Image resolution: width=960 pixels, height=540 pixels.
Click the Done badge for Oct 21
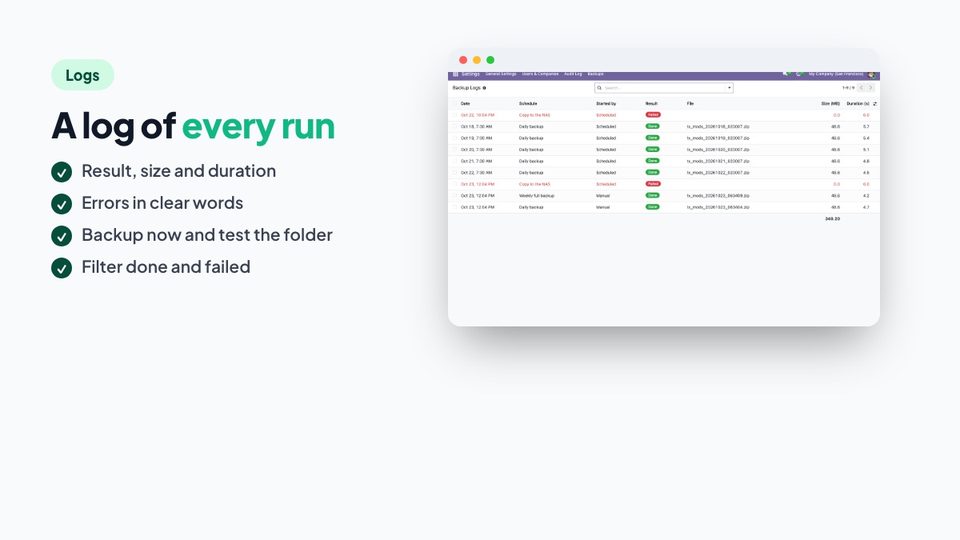[652, 161]
